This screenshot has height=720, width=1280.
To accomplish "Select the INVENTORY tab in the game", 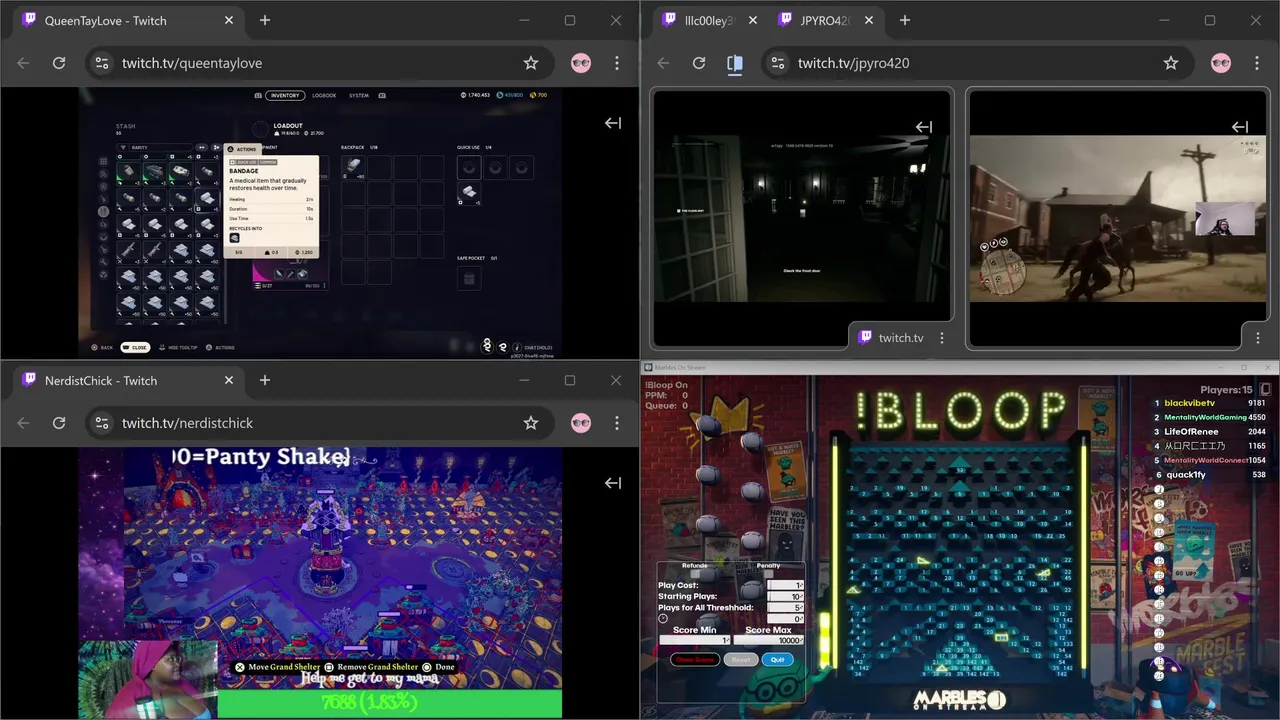I will 285,95.
